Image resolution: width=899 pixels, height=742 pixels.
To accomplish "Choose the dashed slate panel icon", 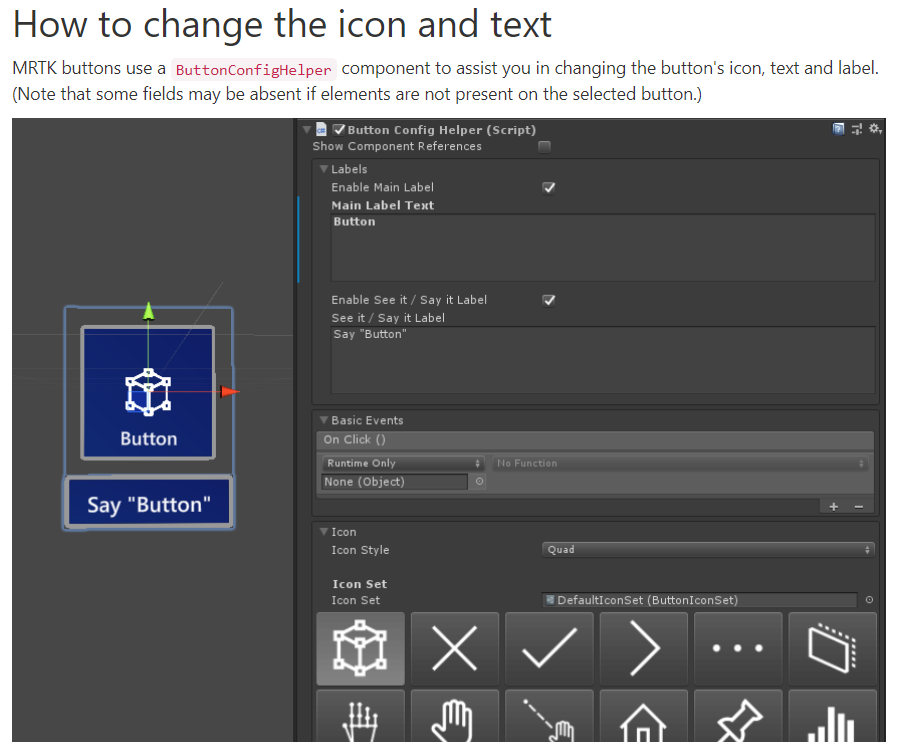I will 832,649.
